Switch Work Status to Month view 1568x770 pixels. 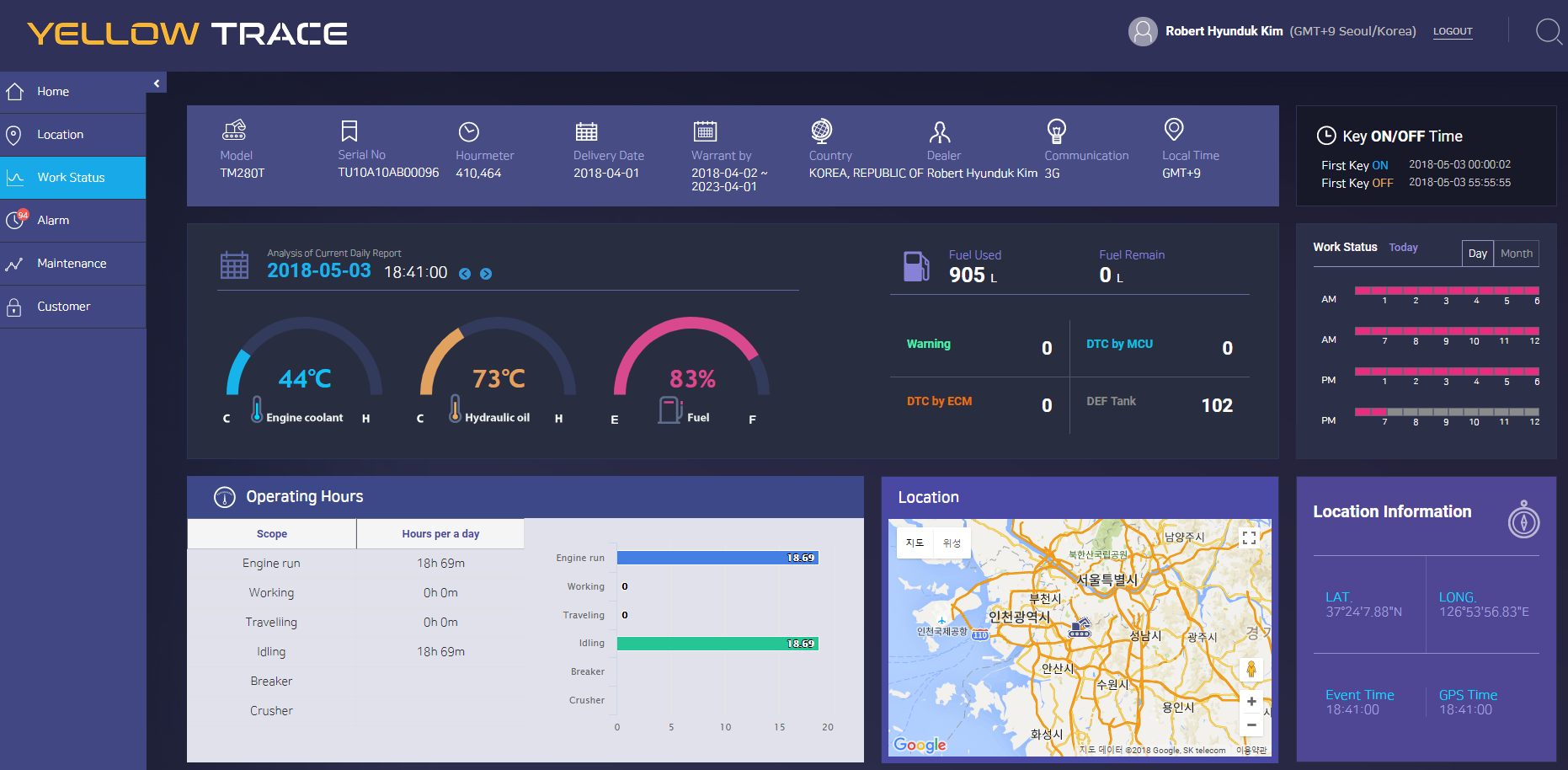[x=1516, y=254]
